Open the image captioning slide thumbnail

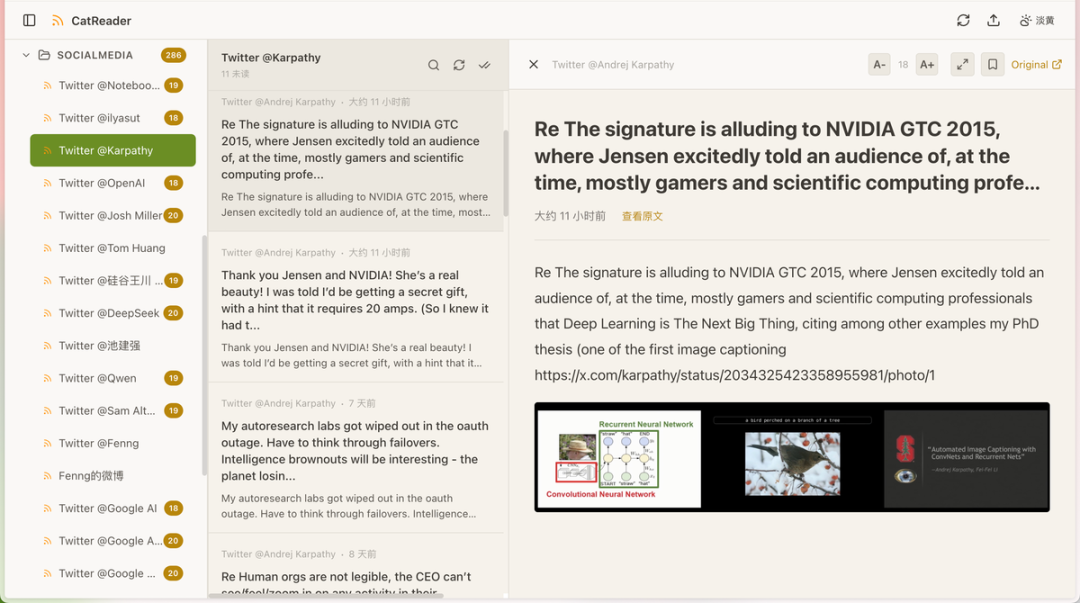point(792,457)
